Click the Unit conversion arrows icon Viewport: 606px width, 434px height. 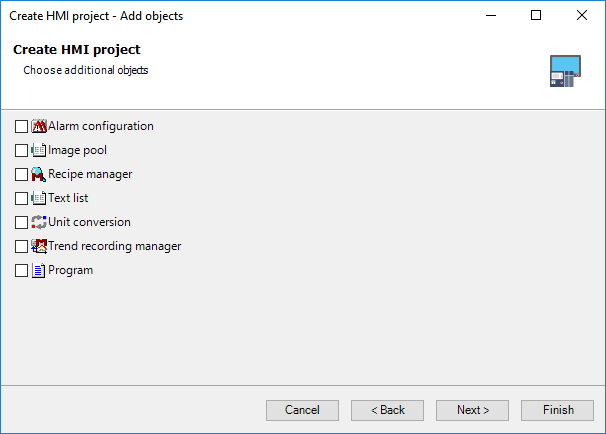point(39,222)
